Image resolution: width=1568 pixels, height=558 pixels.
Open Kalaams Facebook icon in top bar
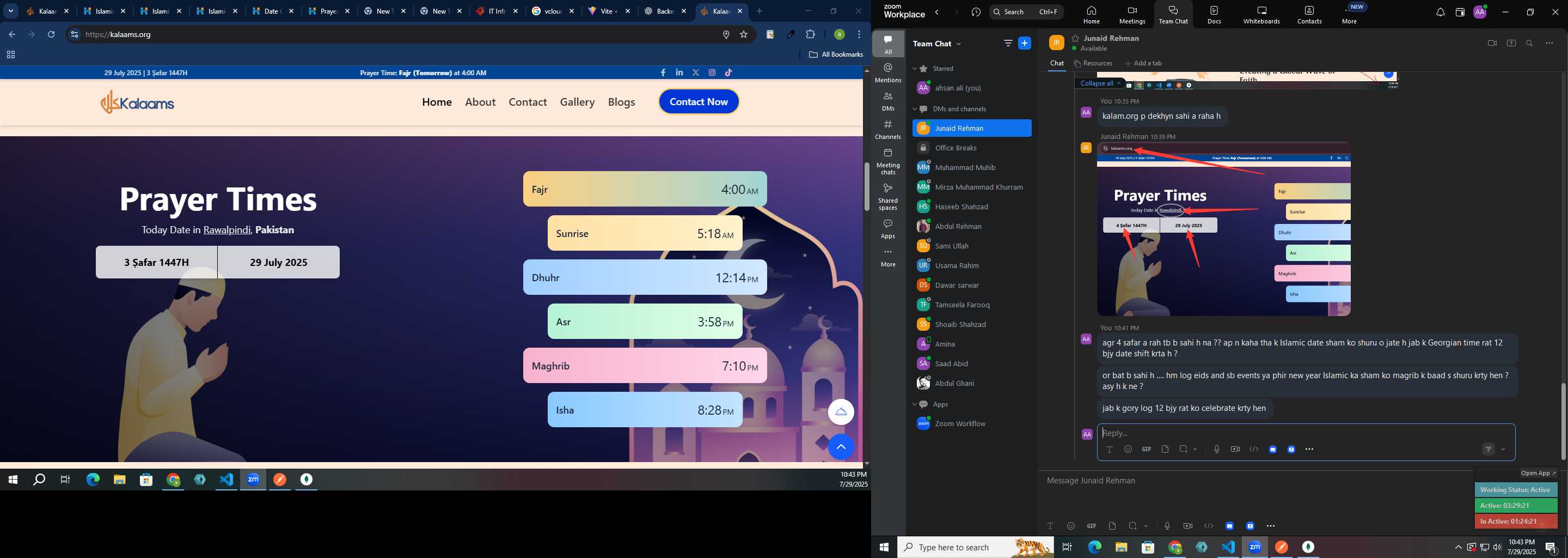point(663,72)
